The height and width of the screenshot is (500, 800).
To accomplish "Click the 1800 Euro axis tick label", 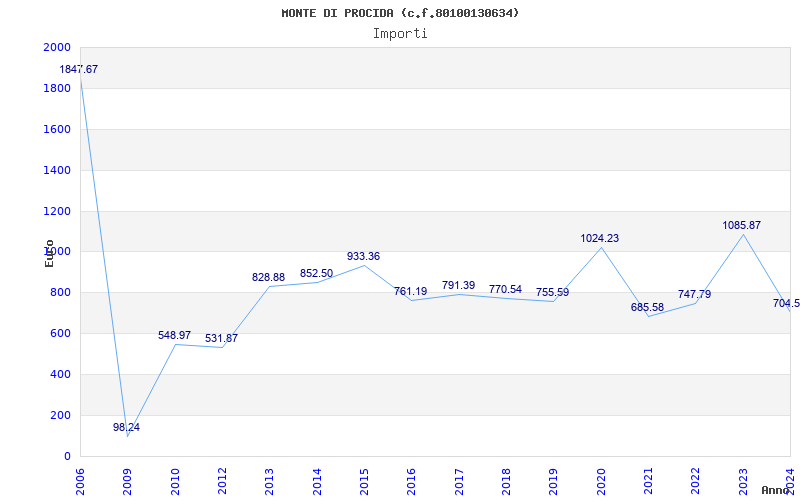I will pyautogui.click(x=57, y=88).
